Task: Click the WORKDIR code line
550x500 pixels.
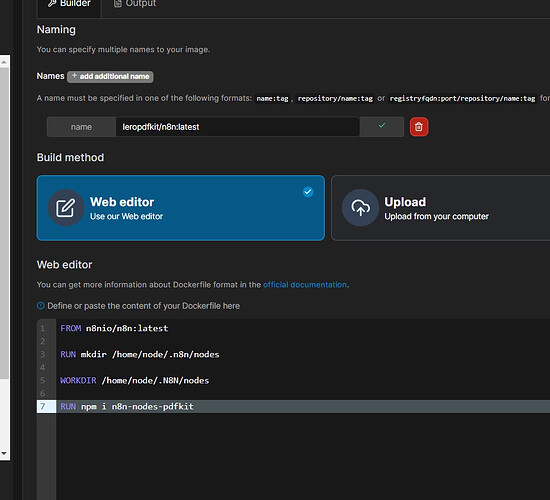Action: point(134,380)
